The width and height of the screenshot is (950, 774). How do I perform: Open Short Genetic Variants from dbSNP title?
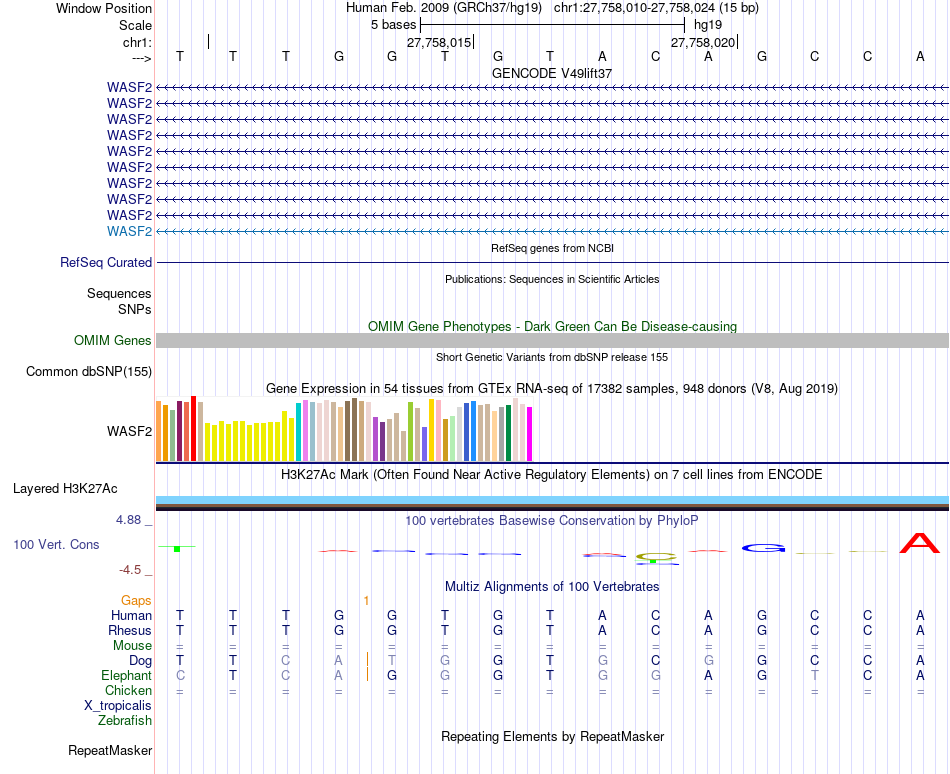[x=552, y=357]
